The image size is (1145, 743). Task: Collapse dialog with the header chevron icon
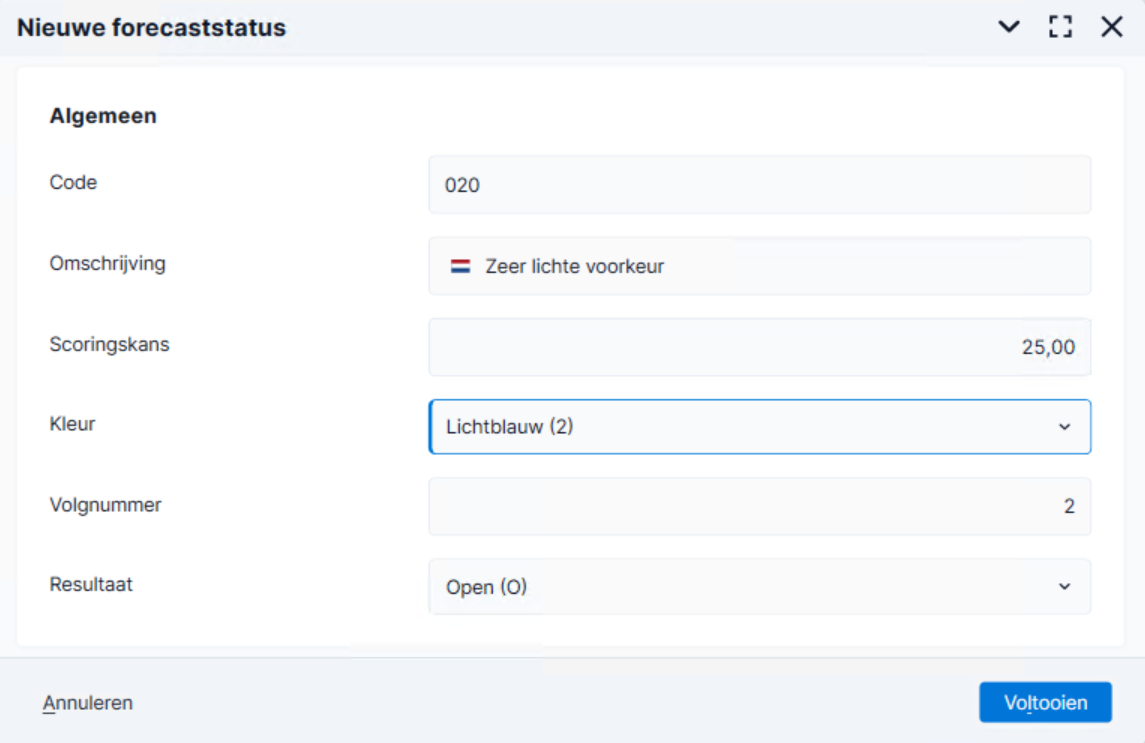click(1008, 27)
